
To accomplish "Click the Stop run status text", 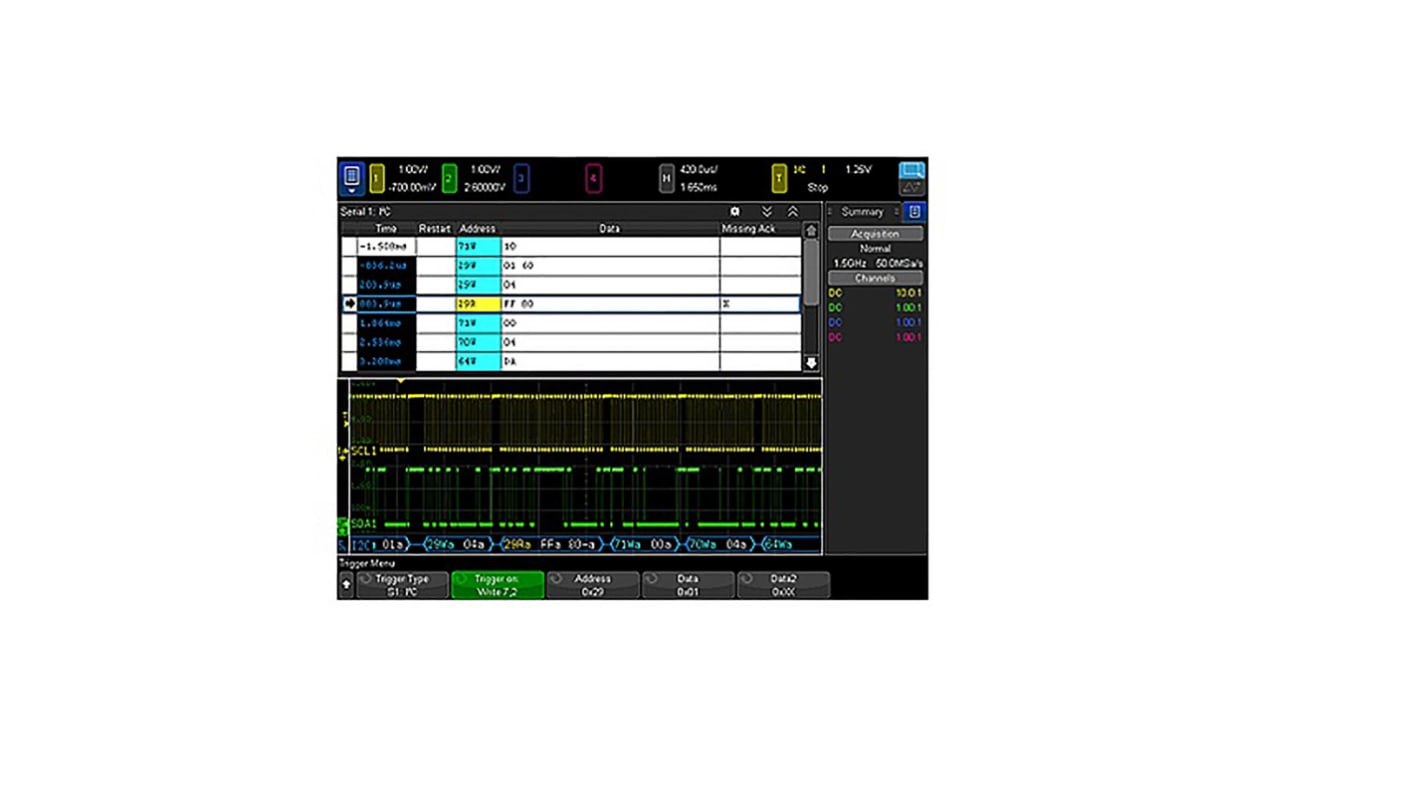I will (x=817, y=187).
